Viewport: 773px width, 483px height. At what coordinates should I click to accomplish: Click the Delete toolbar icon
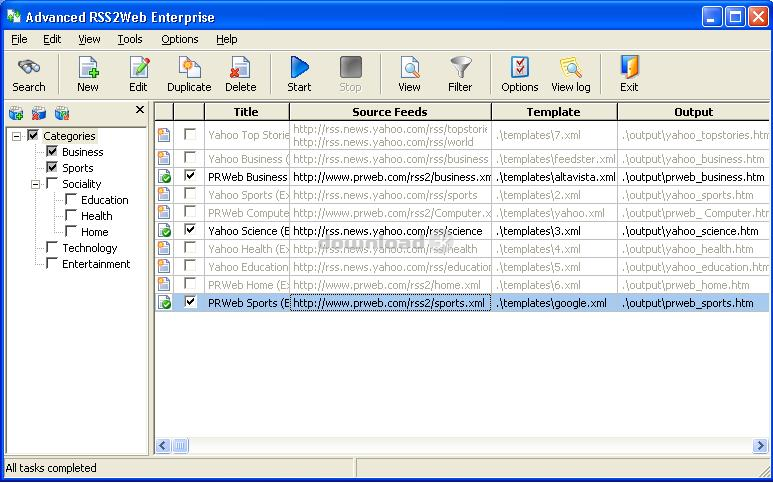[x=240, y=68]
